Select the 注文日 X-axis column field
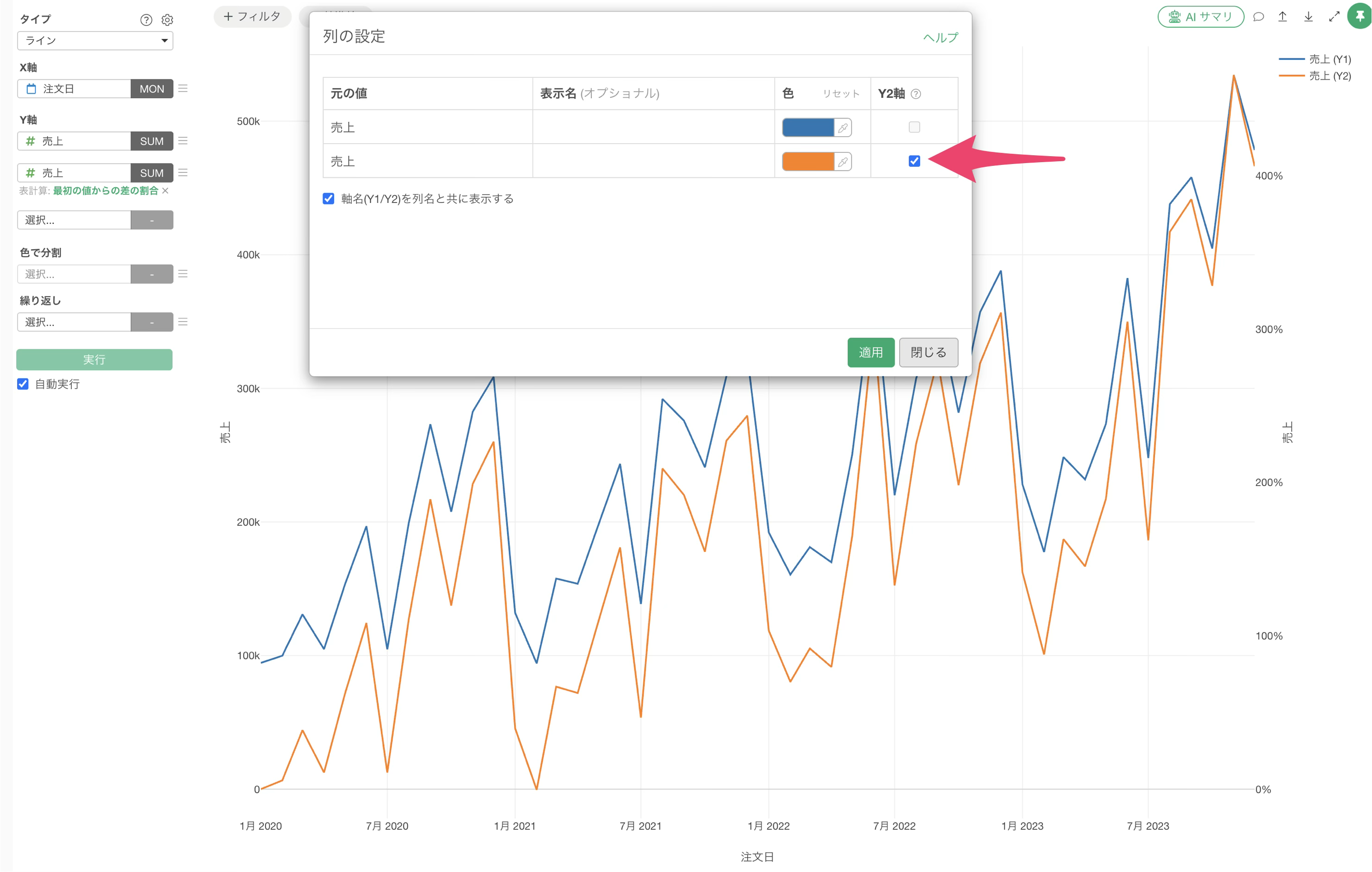 pos(74,89)
